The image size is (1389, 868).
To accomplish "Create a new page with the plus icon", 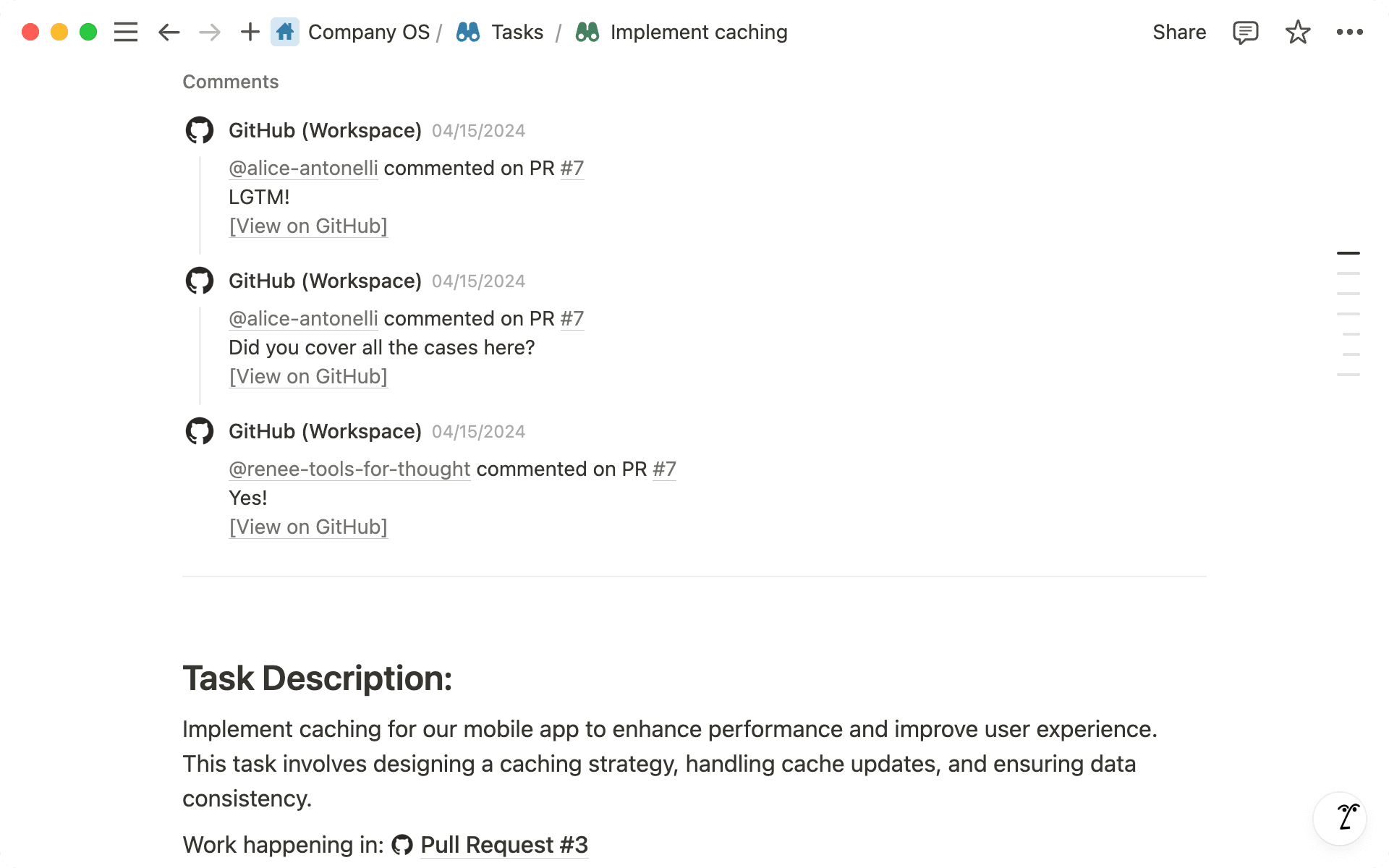I will tap(250, 32).
